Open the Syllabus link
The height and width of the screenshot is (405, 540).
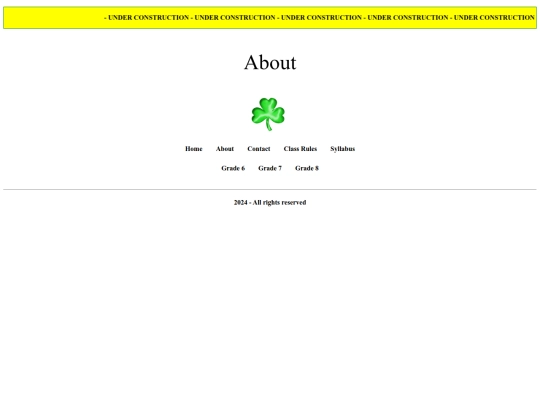pos(343,149)
